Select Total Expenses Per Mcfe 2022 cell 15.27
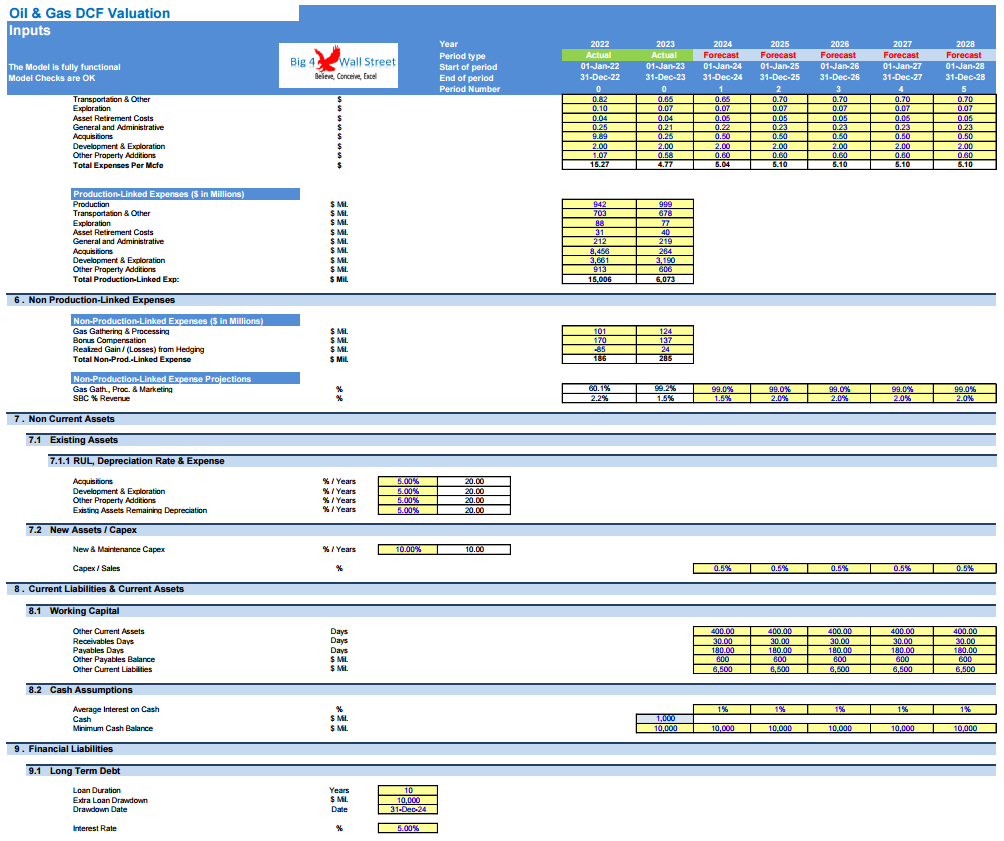This screenshot has height=841, width=1004. (x=599, y=165)
